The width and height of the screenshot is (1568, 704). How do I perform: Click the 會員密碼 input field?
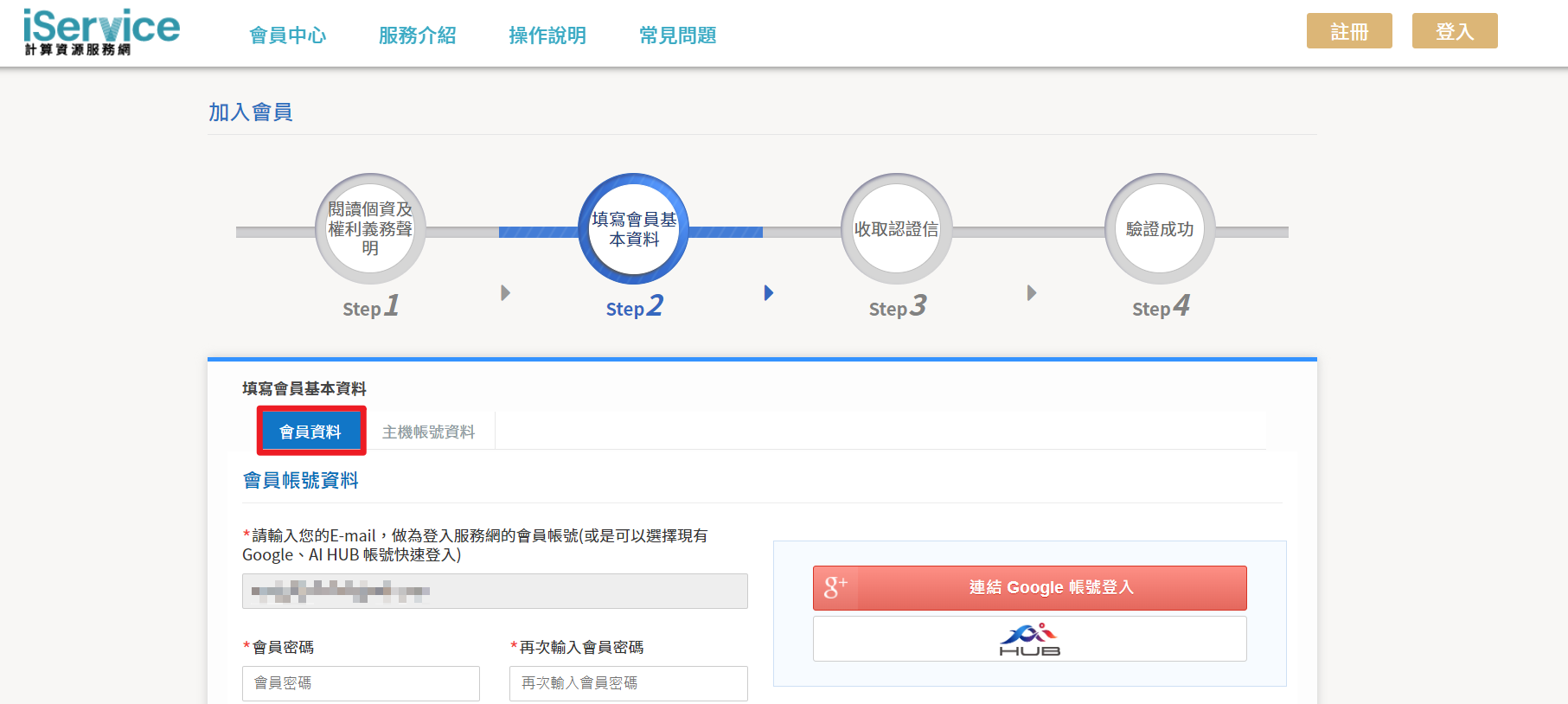(361, 683)
